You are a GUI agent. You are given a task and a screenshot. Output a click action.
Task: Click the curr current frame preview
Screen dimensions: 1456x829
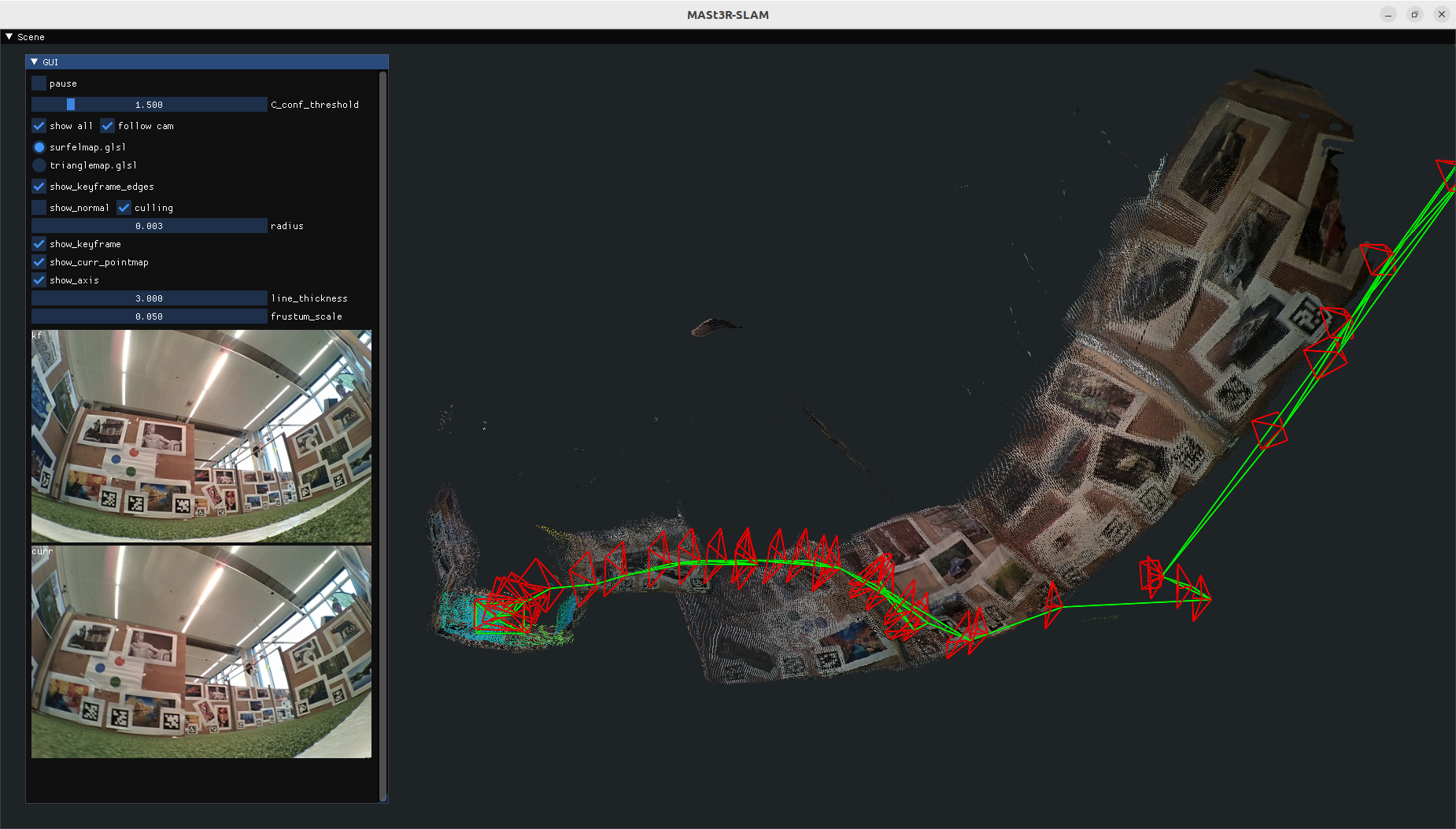click(201, 652)
